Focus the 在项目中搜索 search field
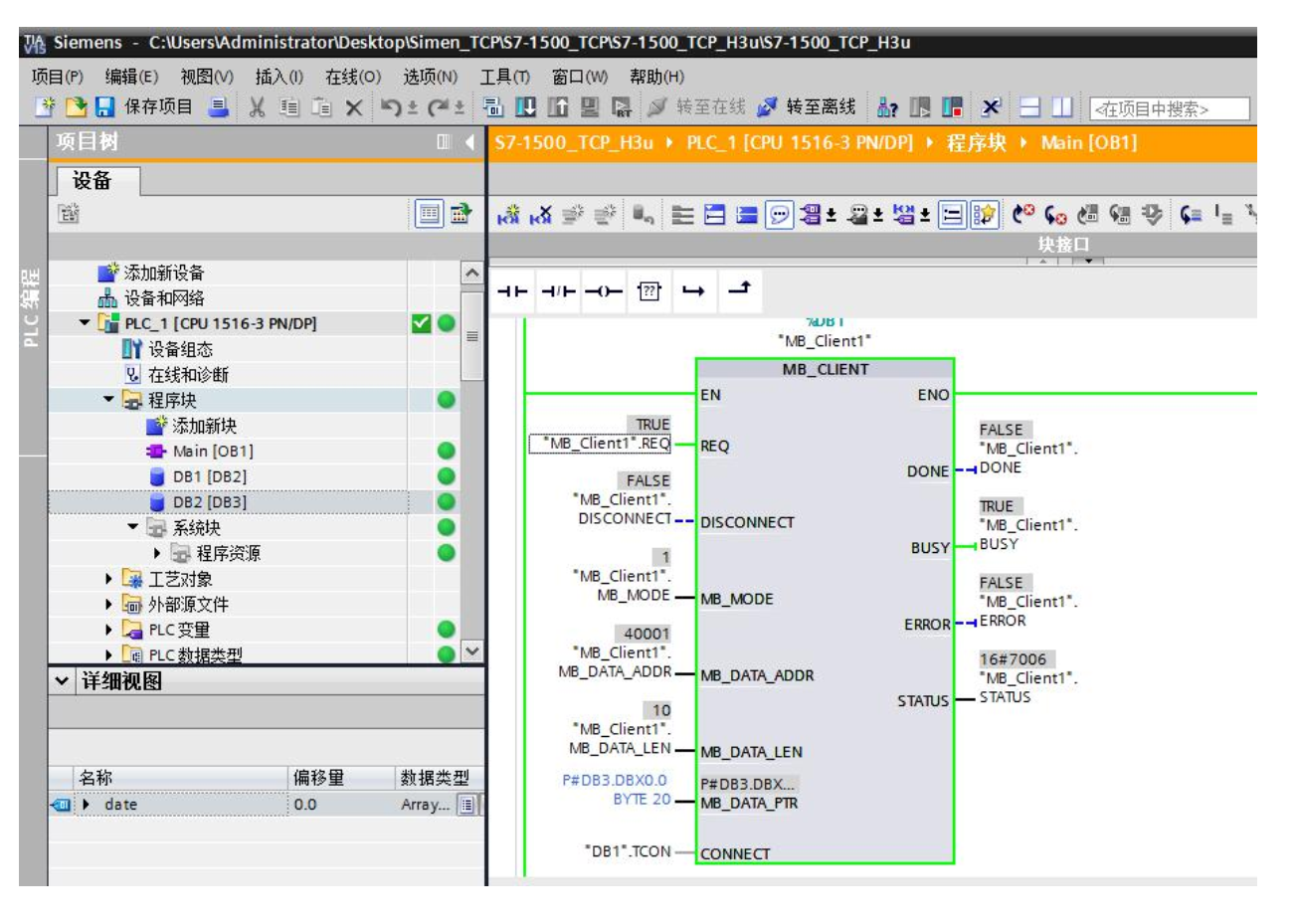Viewport: 1297px width, 924px height. point(1169,108)
